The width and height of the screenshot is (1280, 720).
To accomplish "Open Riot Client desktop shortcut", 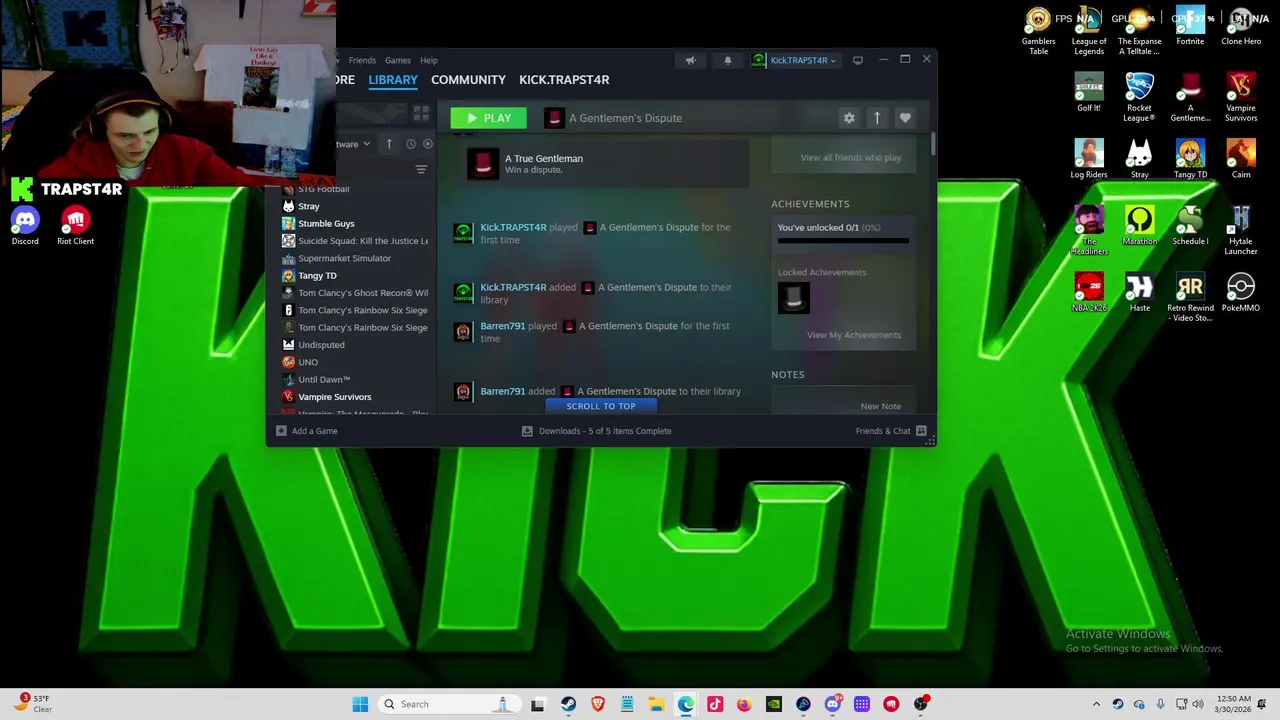I will pos(75,226).
